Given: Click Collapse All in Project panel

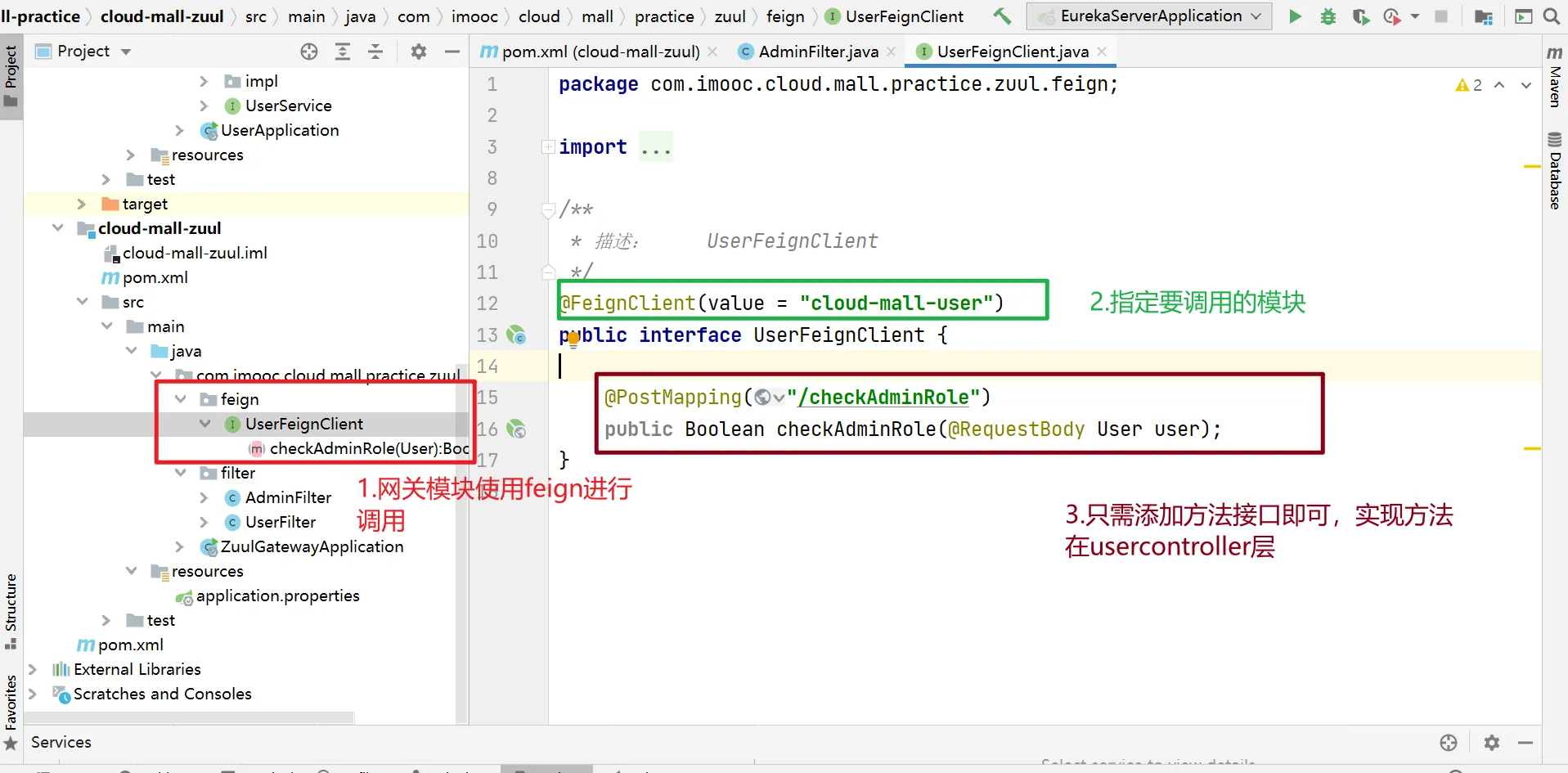Looking at the screenshot, I should (x=375, y=52).
